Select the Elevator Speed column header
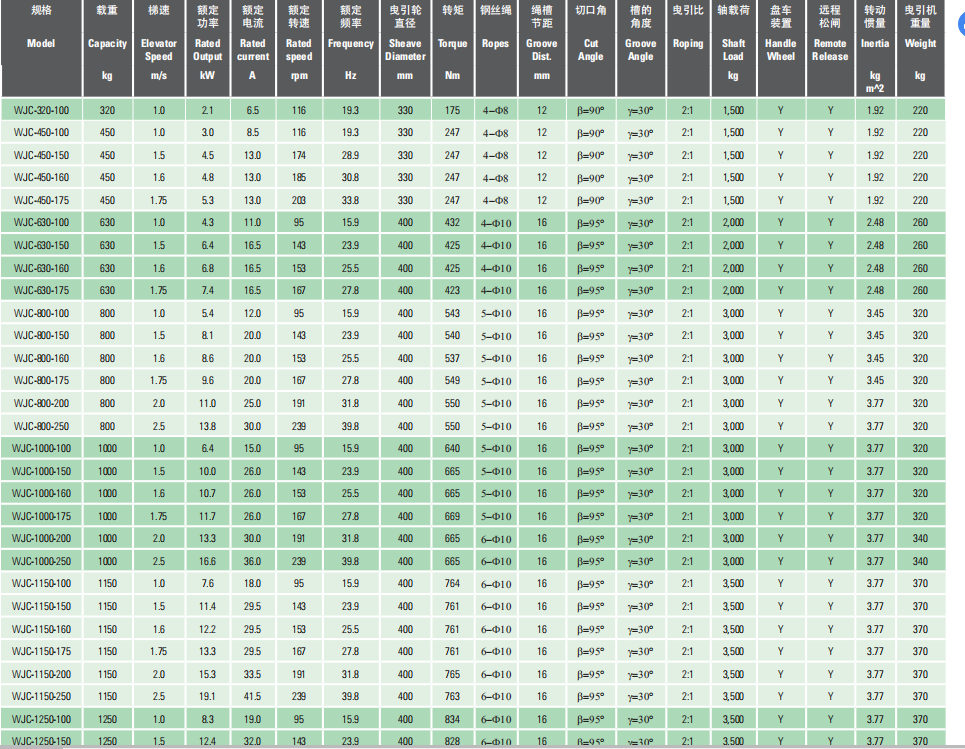The image size is (965, 749). pos(159,48)
